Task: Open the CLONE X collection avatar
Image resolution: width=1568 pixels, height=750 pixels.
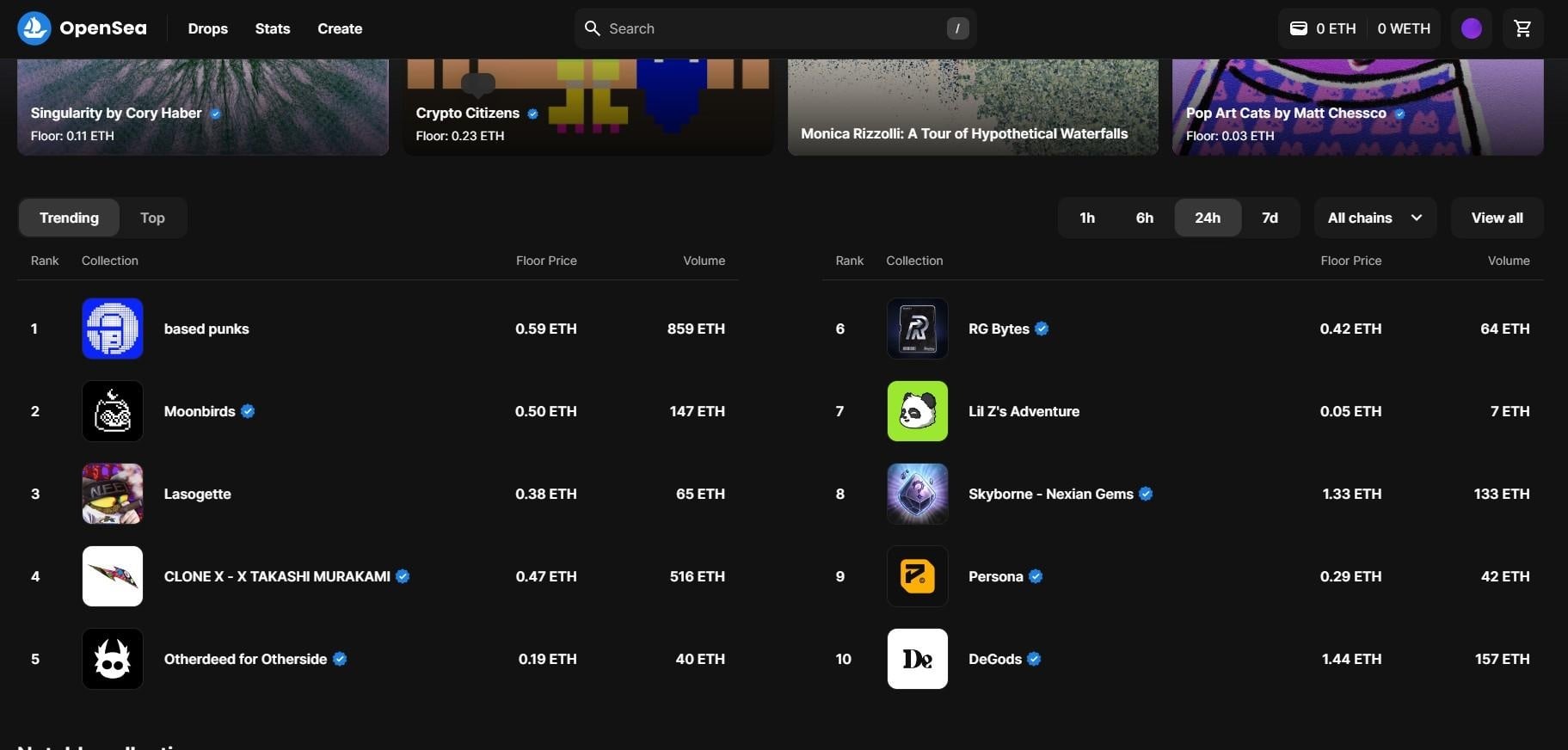Action: click(113, 576)
